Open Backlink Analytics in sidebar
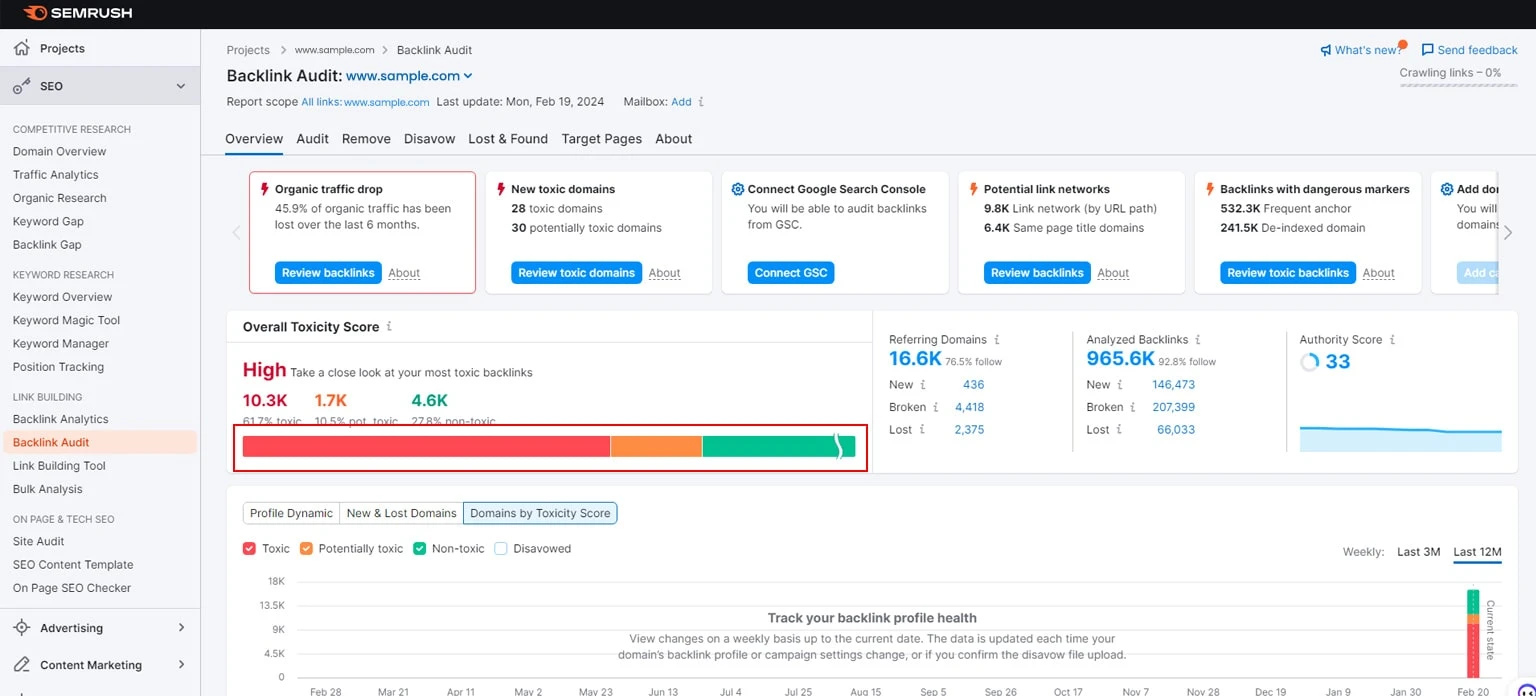1536x696 pixels. (61, 420)
